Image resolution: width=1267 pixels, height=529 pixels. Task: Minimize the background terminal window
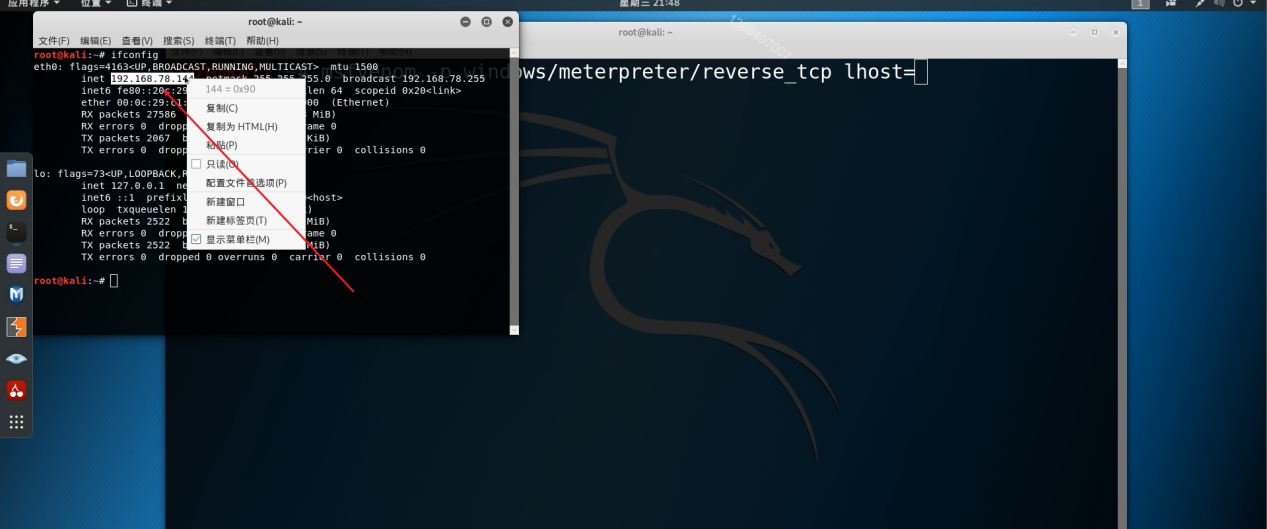(1075, 33)
